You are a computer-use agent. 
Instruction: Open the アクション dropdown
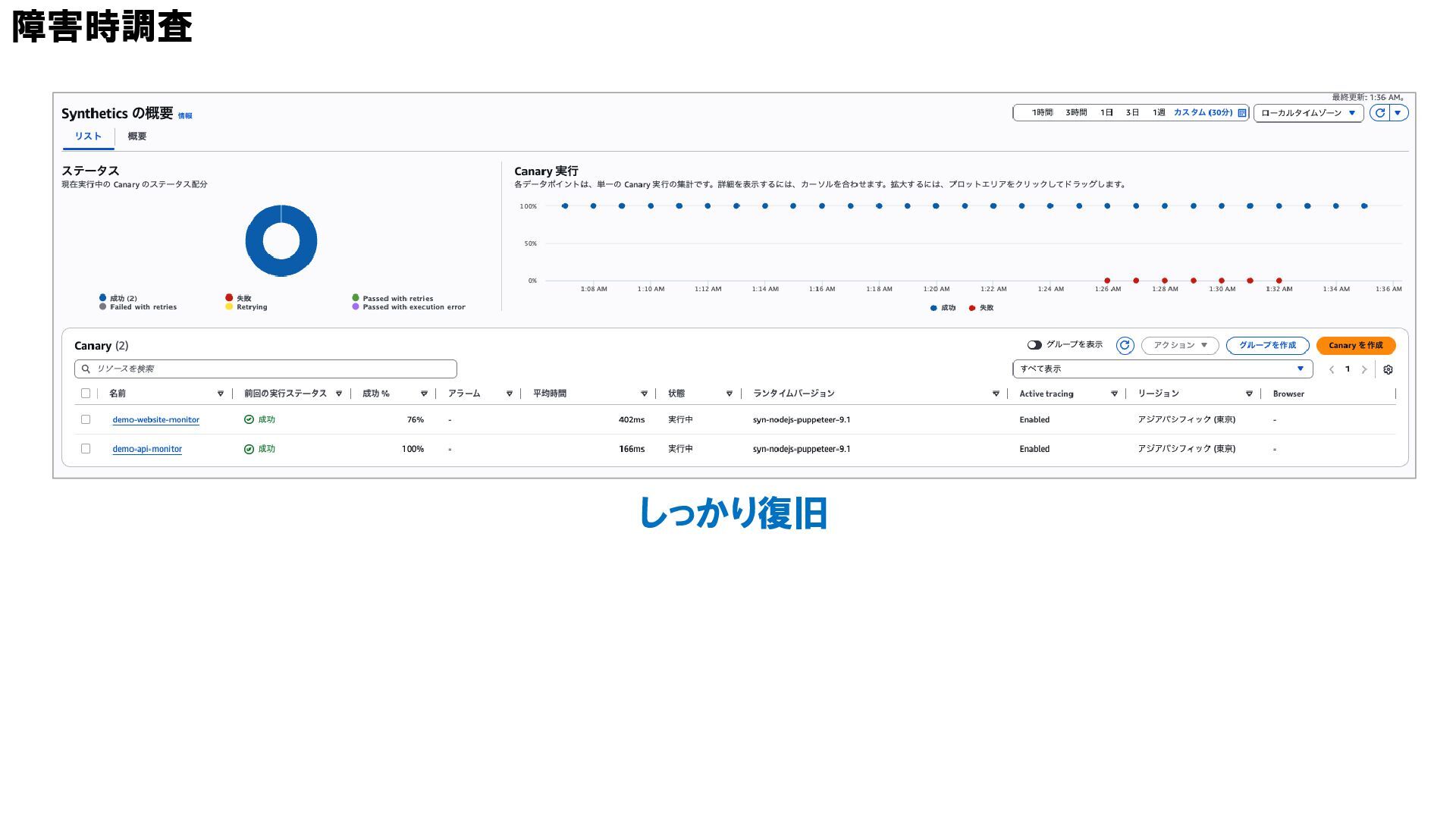point(1179,346)
